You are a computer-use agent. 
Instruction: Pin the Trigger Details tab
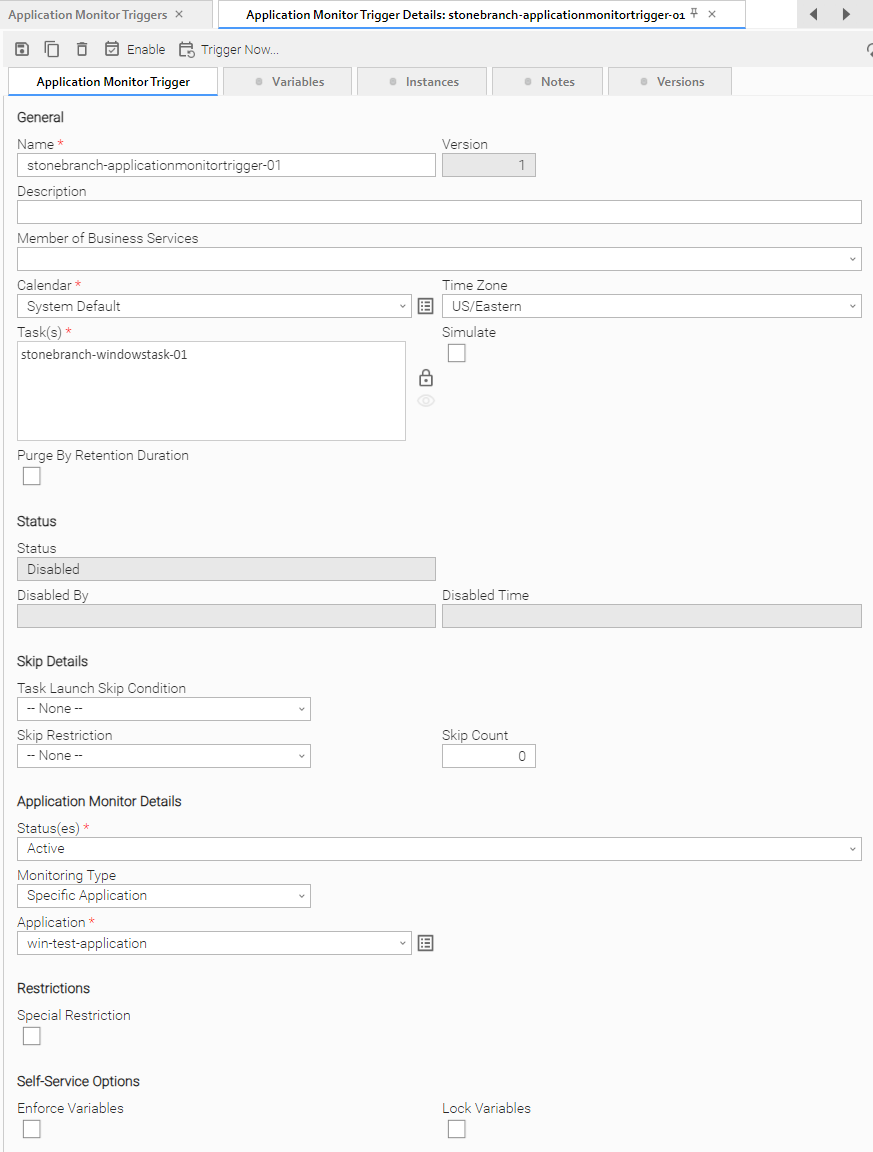coord(695,14)
